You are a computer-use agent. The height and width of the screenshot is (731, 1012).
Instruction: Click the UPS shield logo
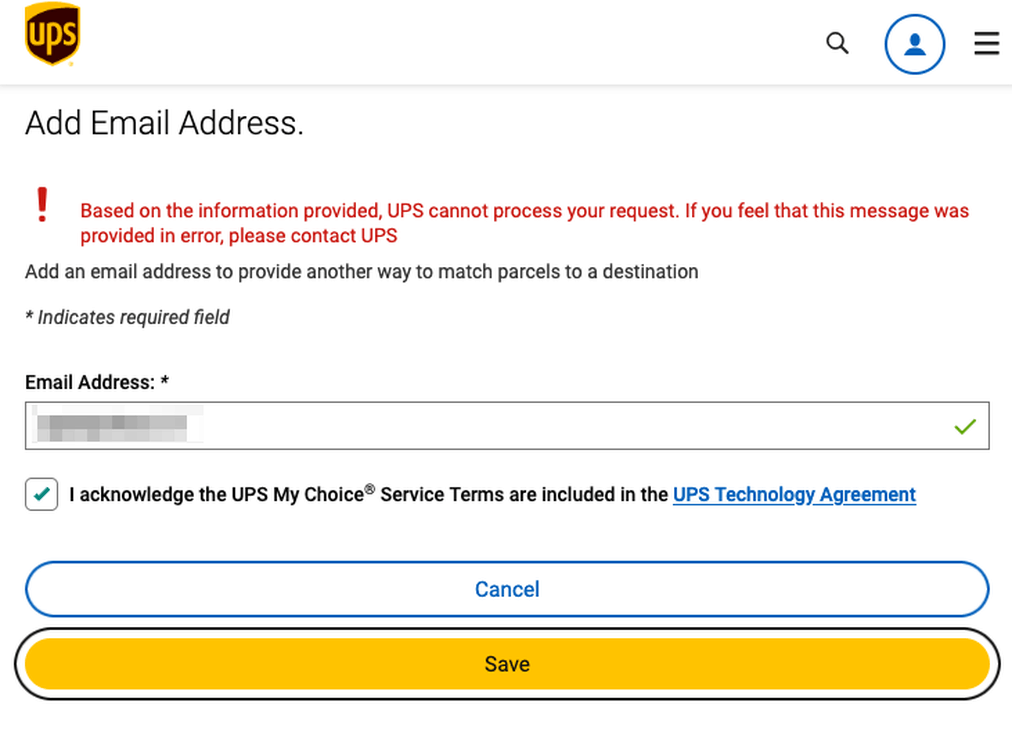(x=52, y=34)
